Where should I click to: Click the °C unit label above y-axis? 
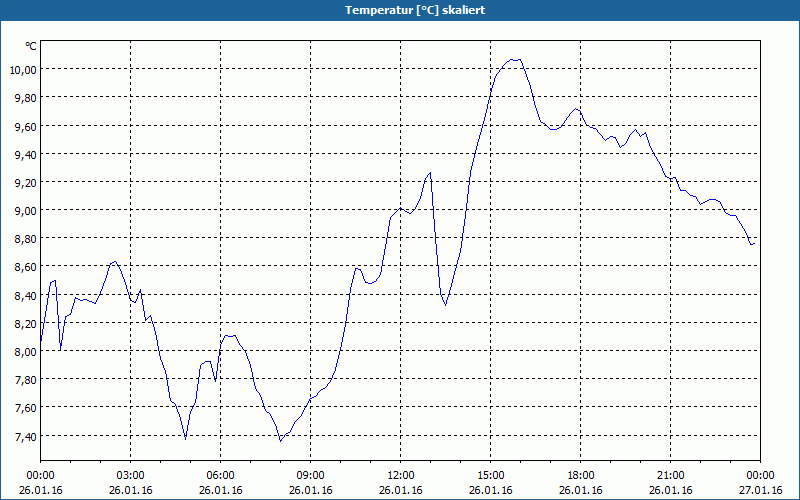[31, 46]
